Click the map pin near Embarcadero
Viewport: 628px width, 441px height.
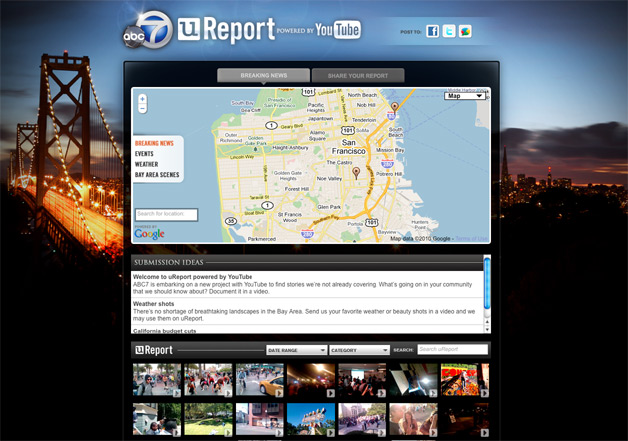click(x=395, y=107)
